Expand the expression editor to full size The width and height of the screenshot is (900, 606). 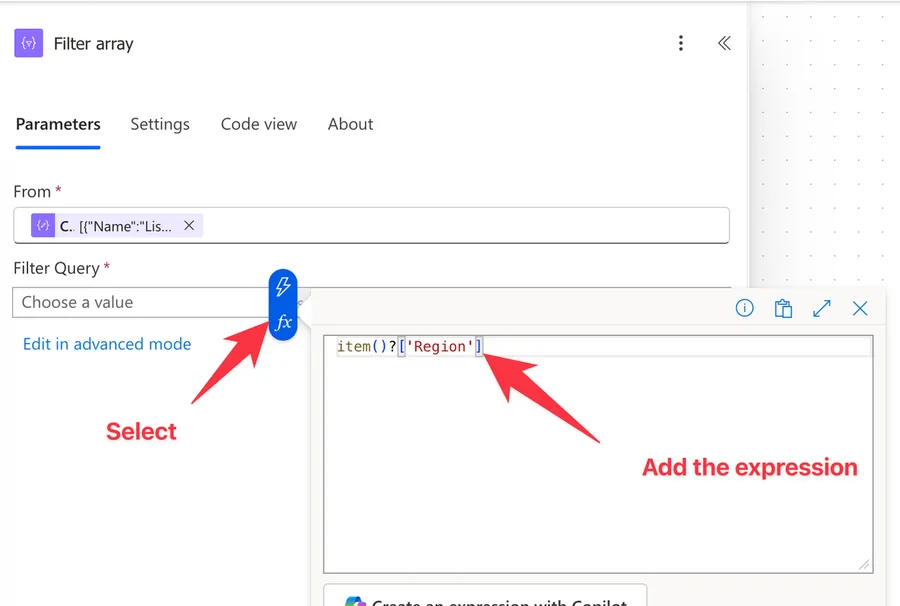[x=822, y=308]
